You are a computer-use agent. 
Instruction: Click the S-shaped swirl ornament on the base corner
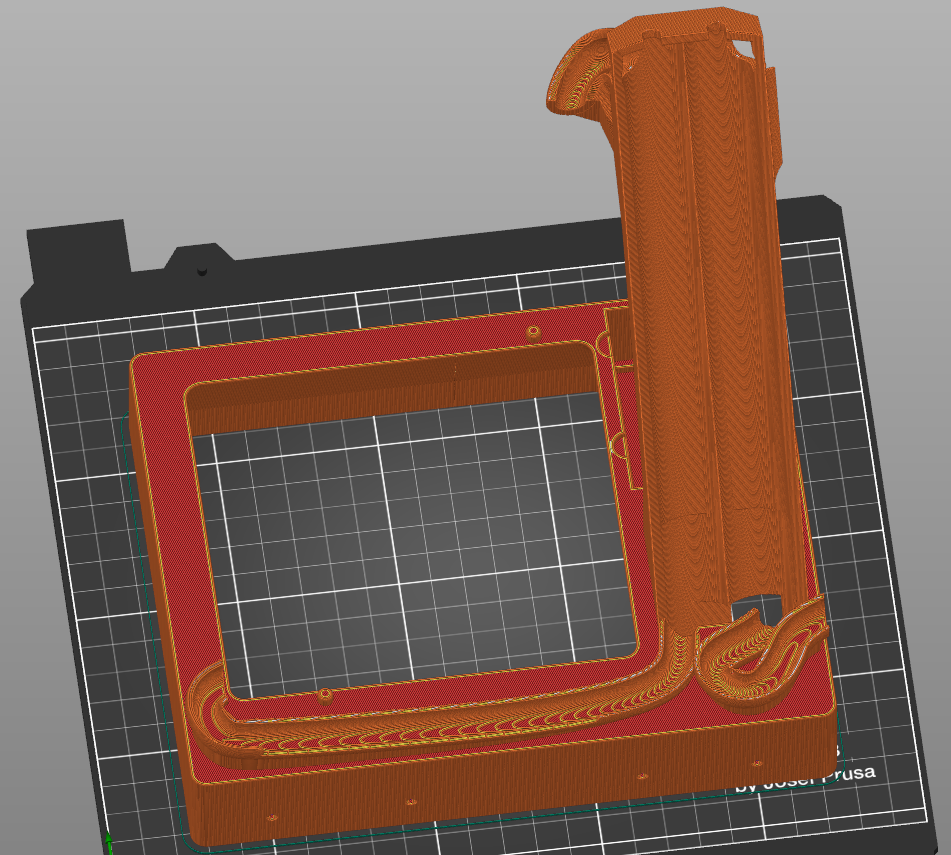pyautogui.click(x=765, y=655)
